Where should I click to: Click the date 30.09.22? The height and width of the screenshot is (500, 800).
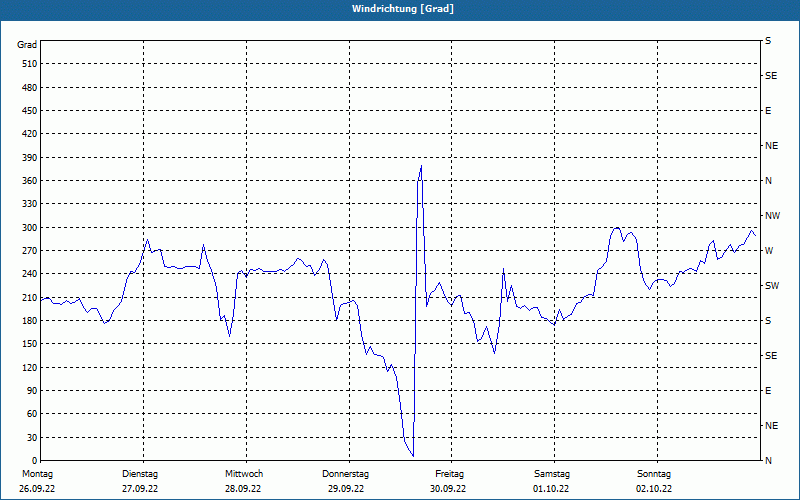point(448,489)
